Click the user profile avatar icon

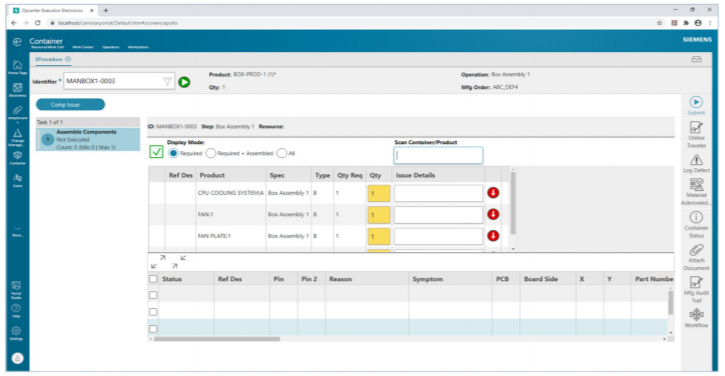(x=18, y=358)
